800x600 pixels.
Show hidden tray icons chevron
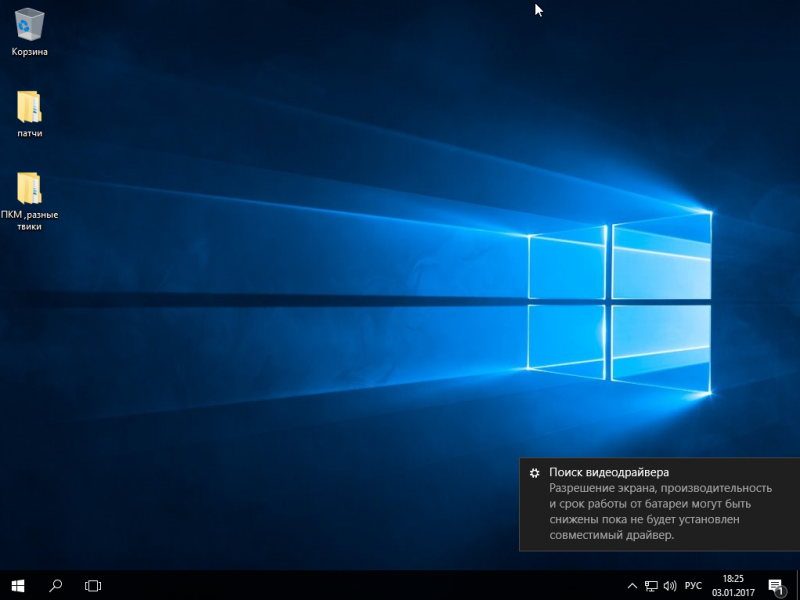coord(632,586)
